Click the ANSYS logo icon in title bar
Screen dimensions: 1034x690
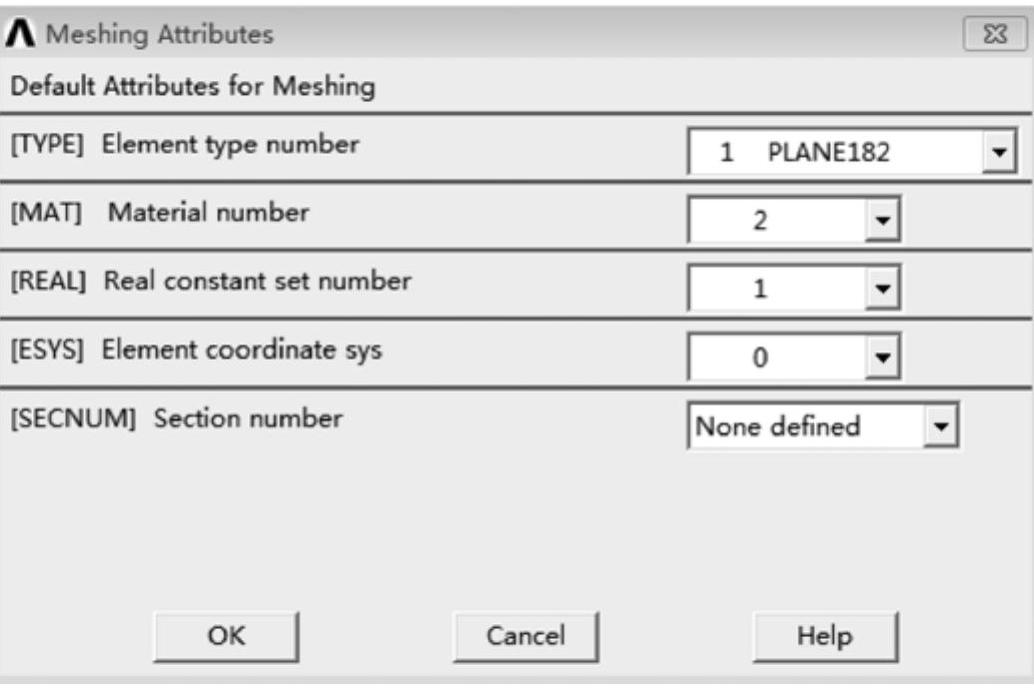22,34
